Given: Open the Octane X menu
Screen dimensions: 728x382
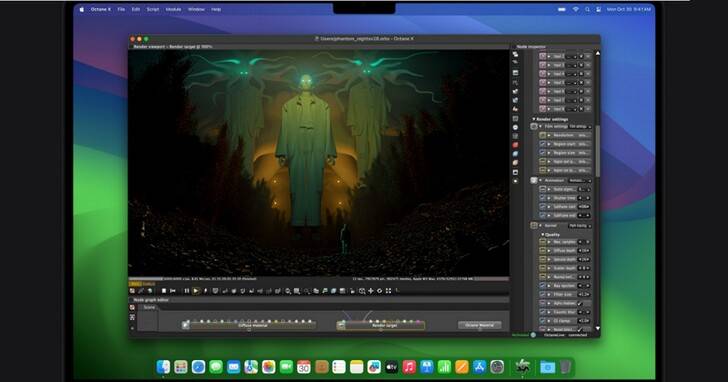Looking at the screenshot, I should (x=101, y=9).
